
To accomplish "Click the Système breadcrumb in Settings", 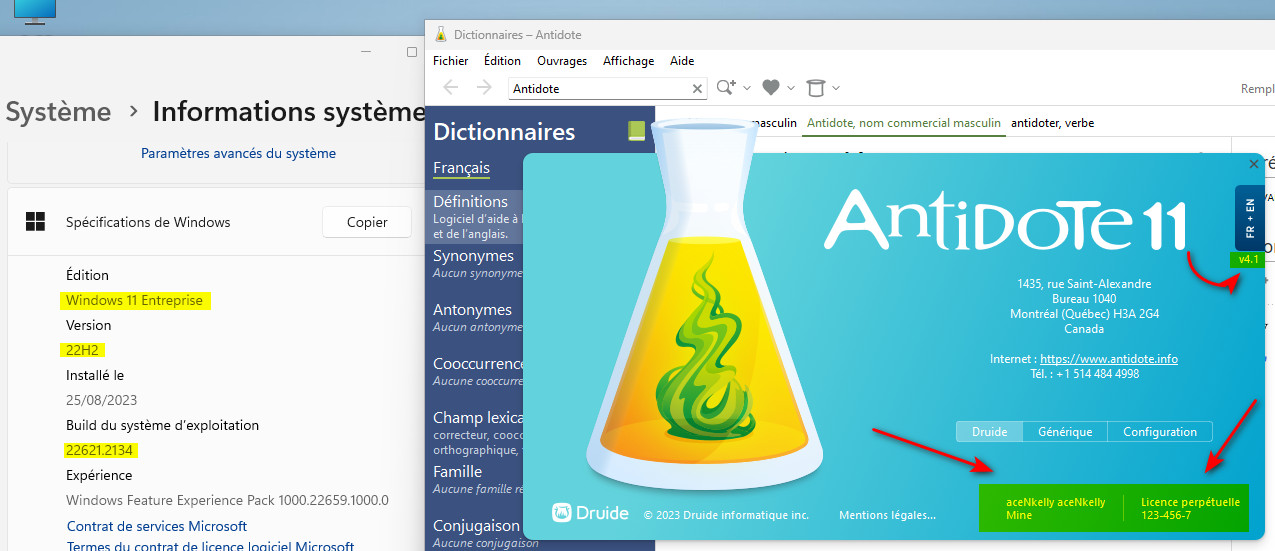I will coord(58,112).
